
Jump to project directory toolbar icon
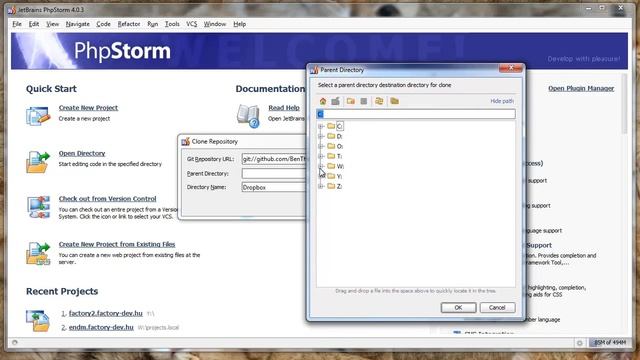(336, 101)
